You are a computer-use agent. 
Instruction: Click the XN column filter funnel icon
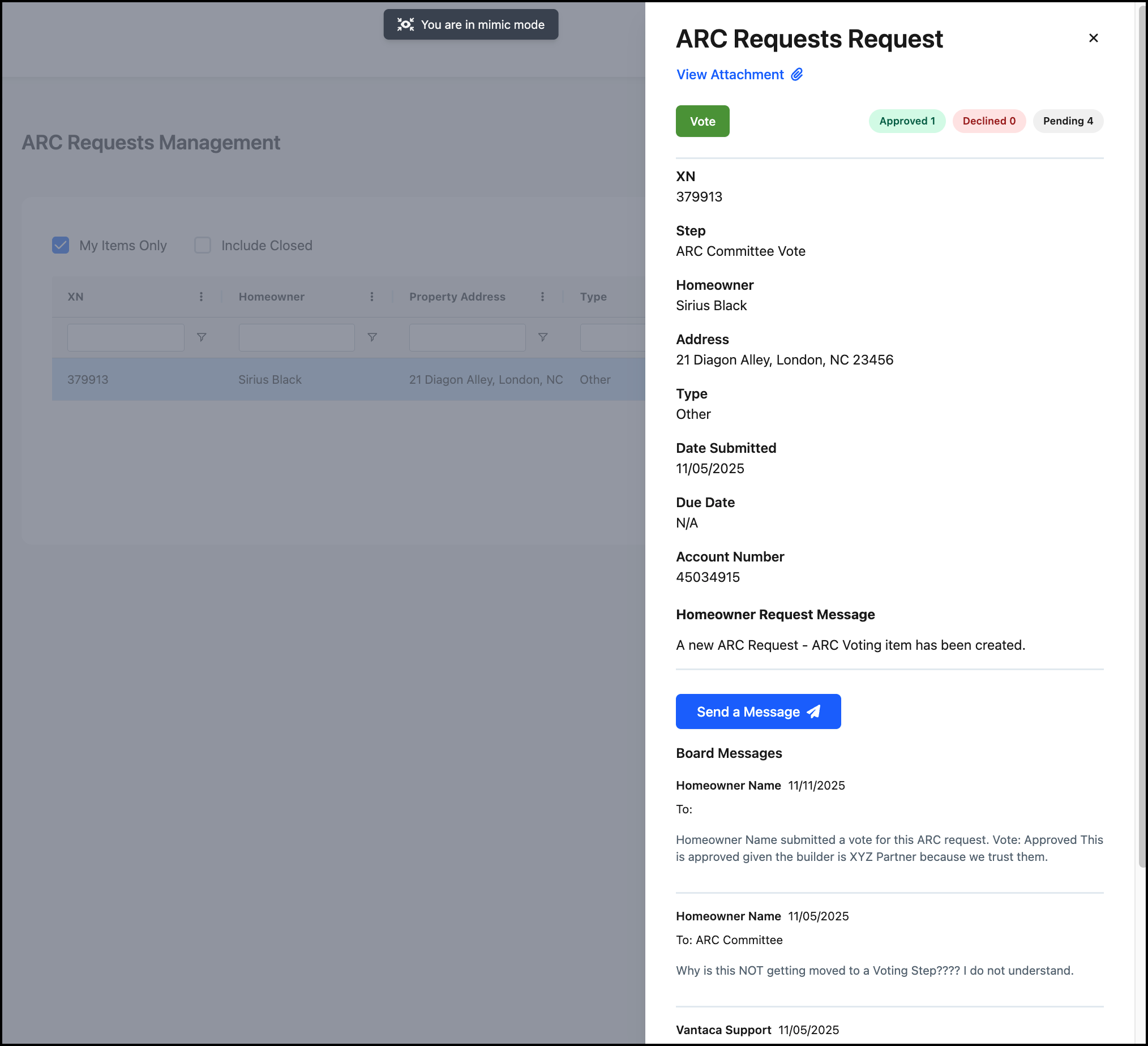coord(202,338)
